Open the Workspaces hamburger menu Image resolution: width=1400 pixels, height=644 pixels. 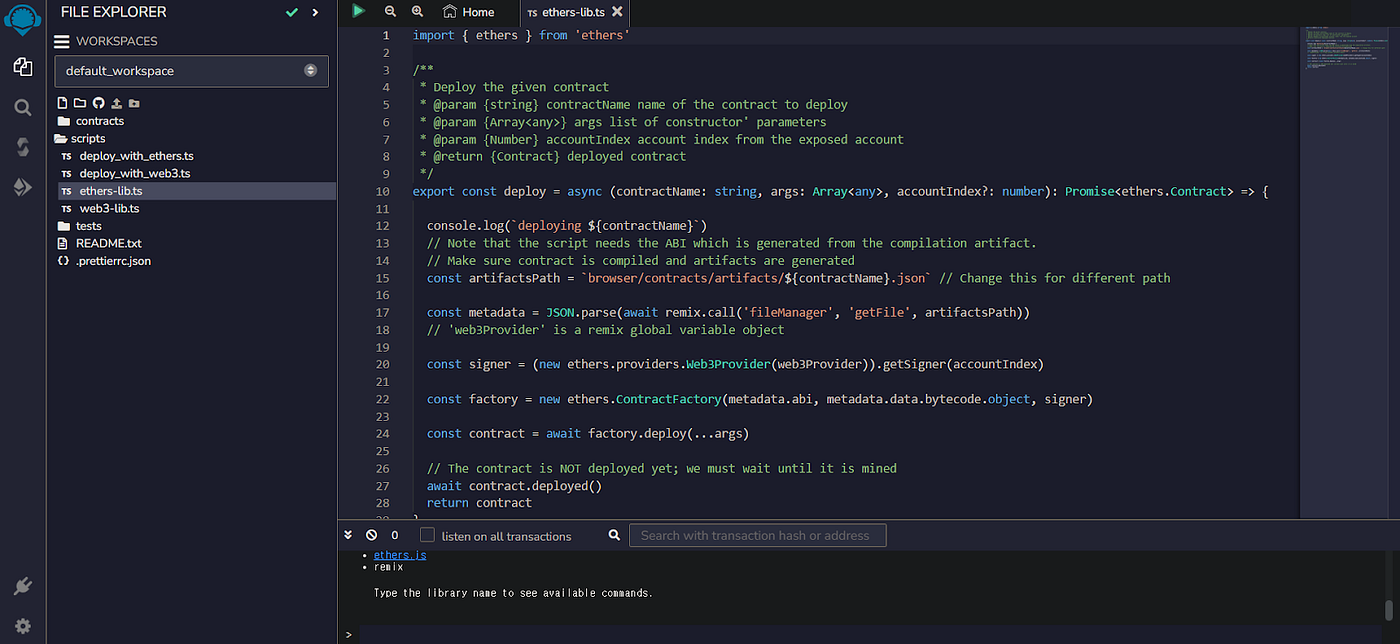[62, 41]
